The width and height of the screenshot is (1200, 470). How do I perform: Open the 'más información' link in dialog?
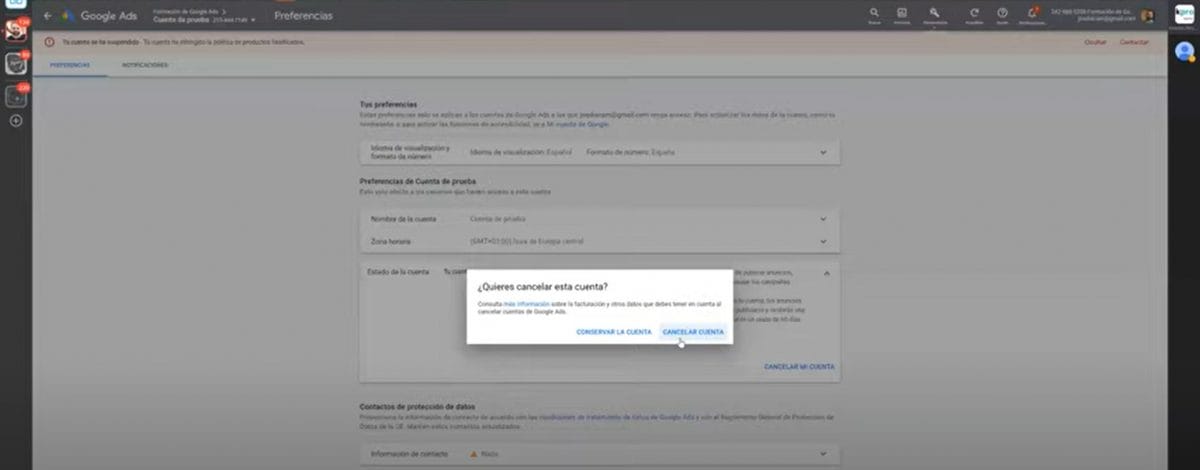pos(524,302)
